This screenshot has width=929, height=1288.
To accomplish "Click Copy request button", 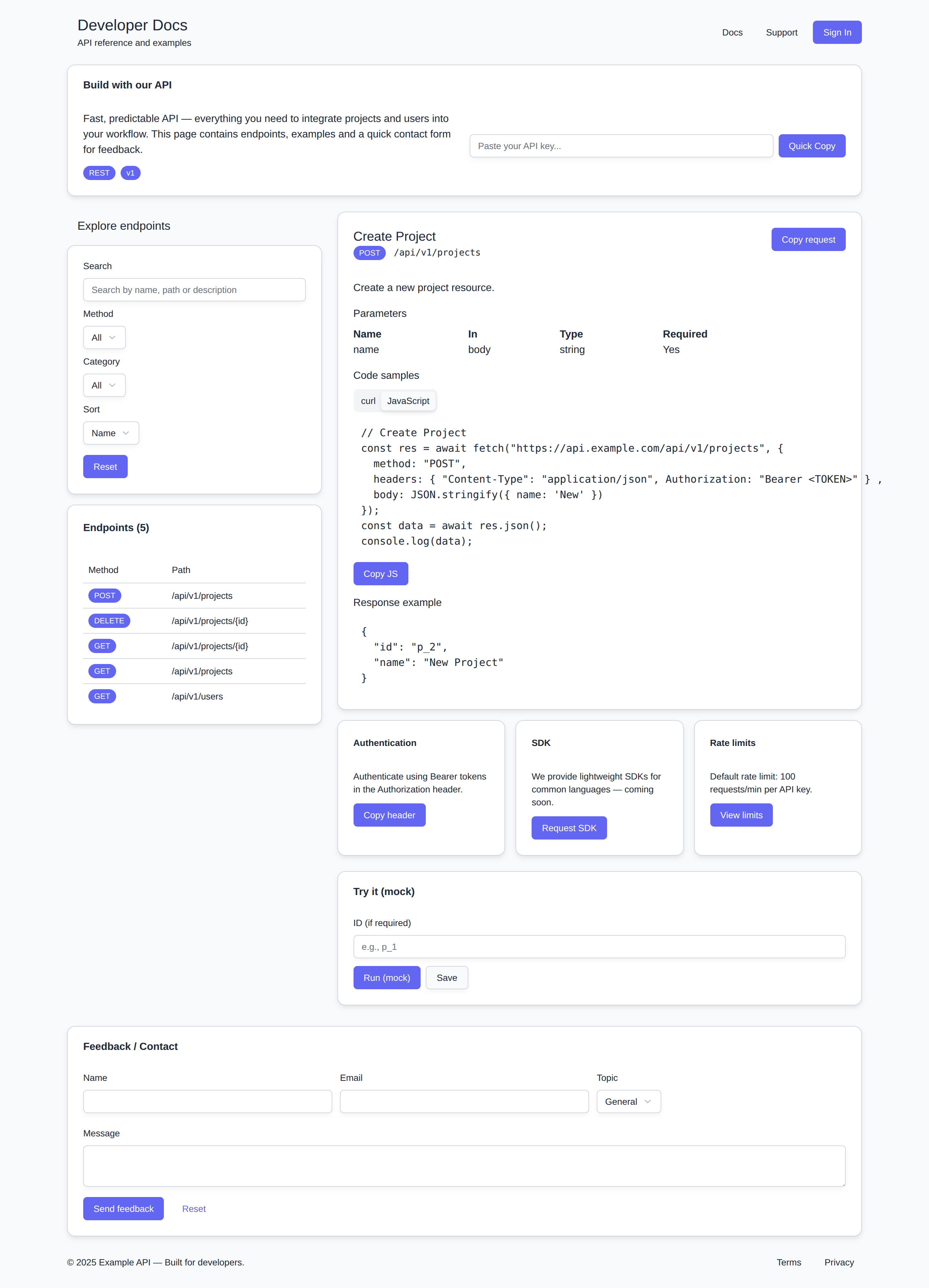I will point(807,240).
